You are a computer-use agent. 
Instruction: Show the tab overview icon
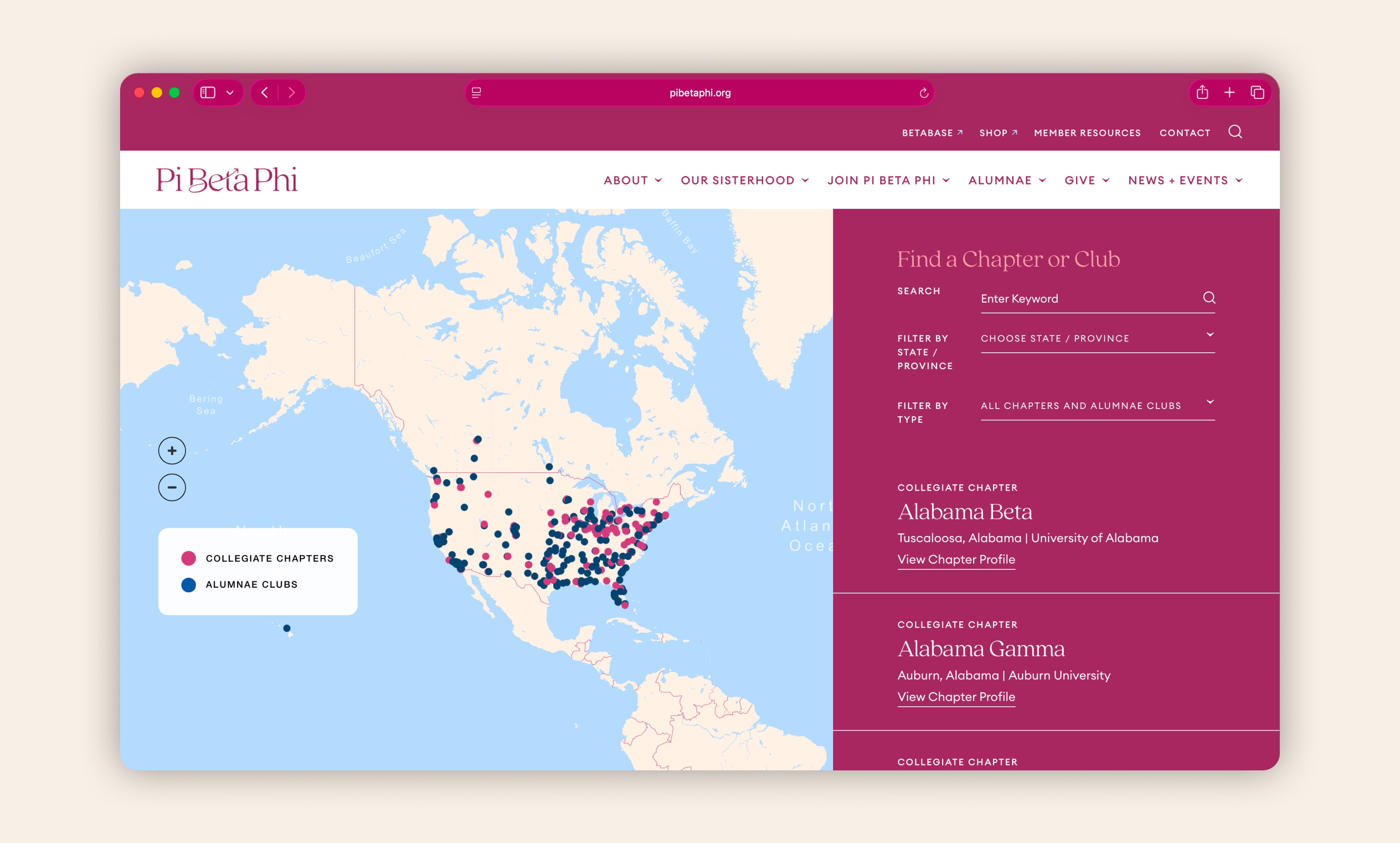point(1257,92)
